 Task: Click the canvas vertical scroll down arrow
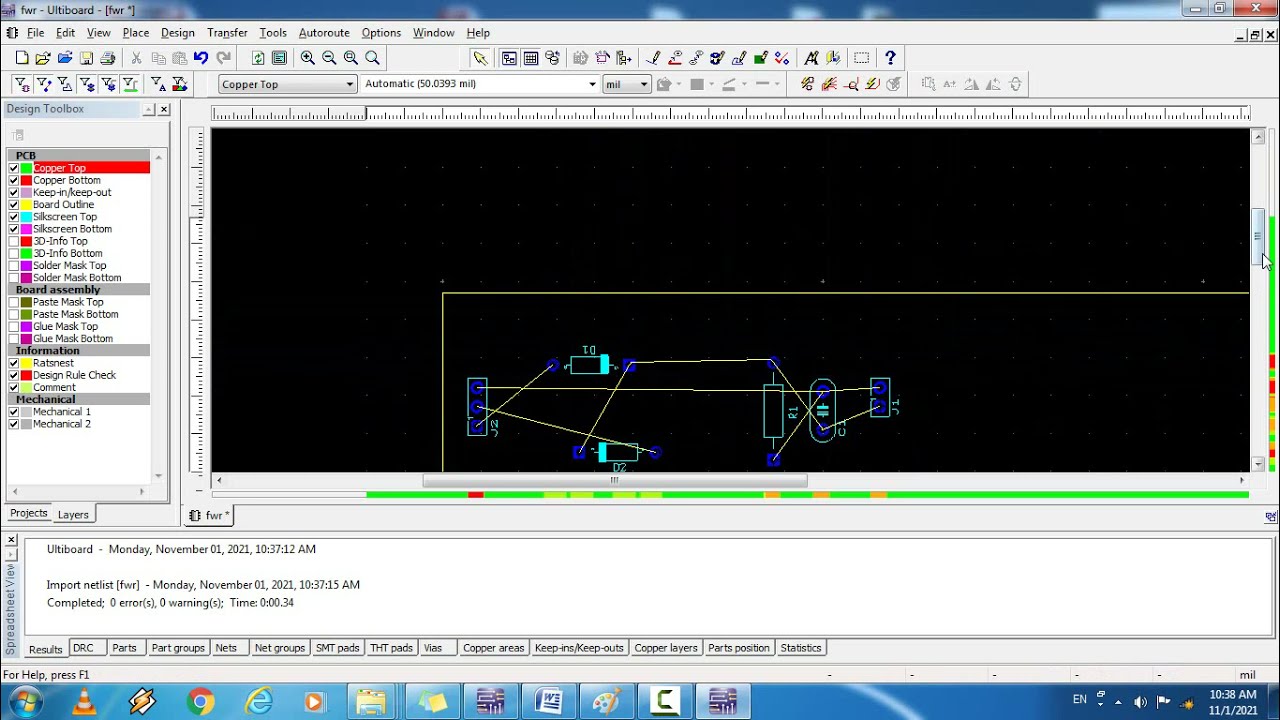tap(1258, 464)
